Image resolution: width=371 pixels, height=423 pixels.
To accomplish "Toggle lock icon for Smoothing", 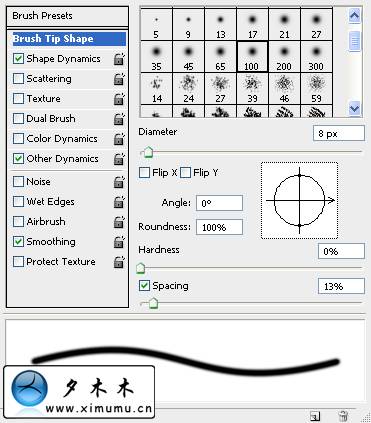I will click(119, 242).
